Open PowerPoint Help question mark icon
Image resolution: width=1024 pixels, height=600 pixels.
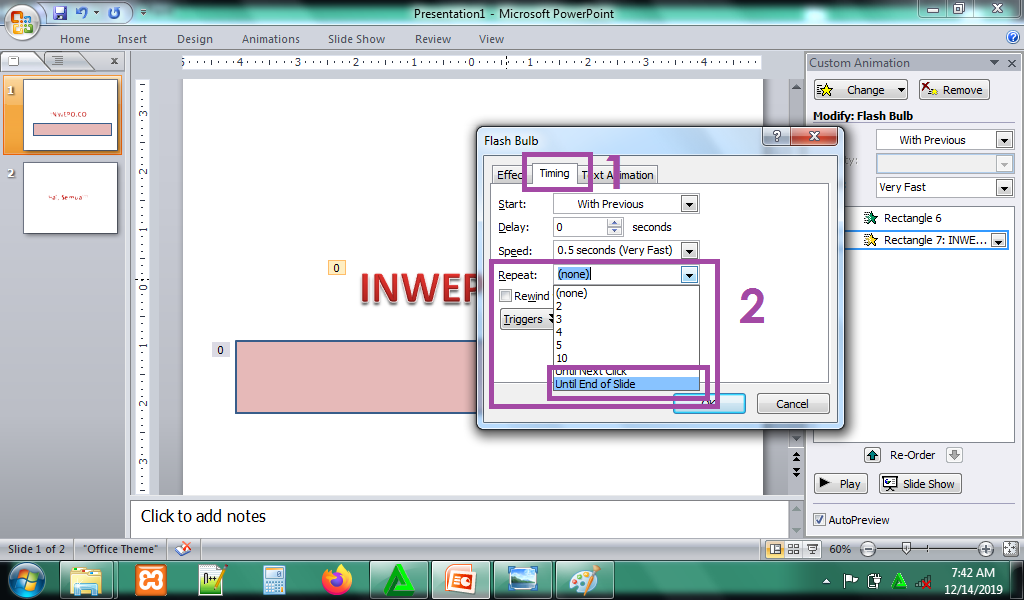tap(1013, 37)
